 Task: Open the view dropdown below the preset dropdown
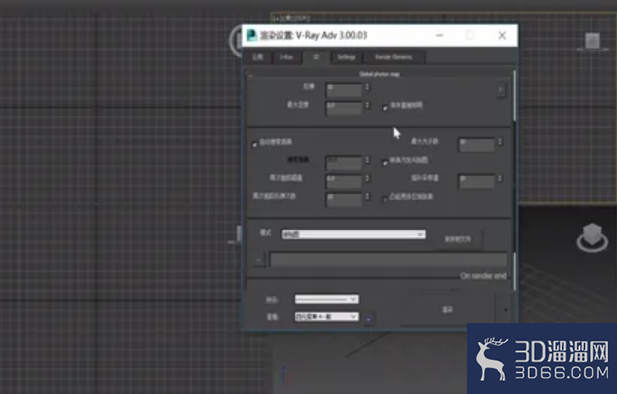pos(327,316)
